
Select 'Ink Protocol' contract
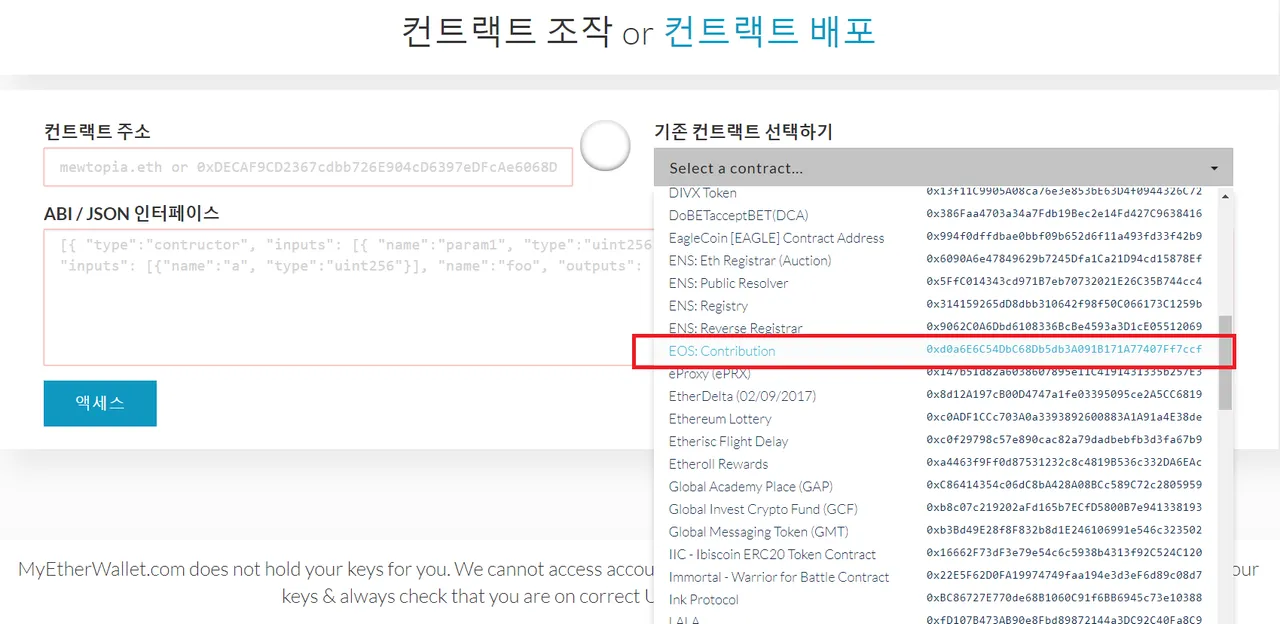[935, 599]
